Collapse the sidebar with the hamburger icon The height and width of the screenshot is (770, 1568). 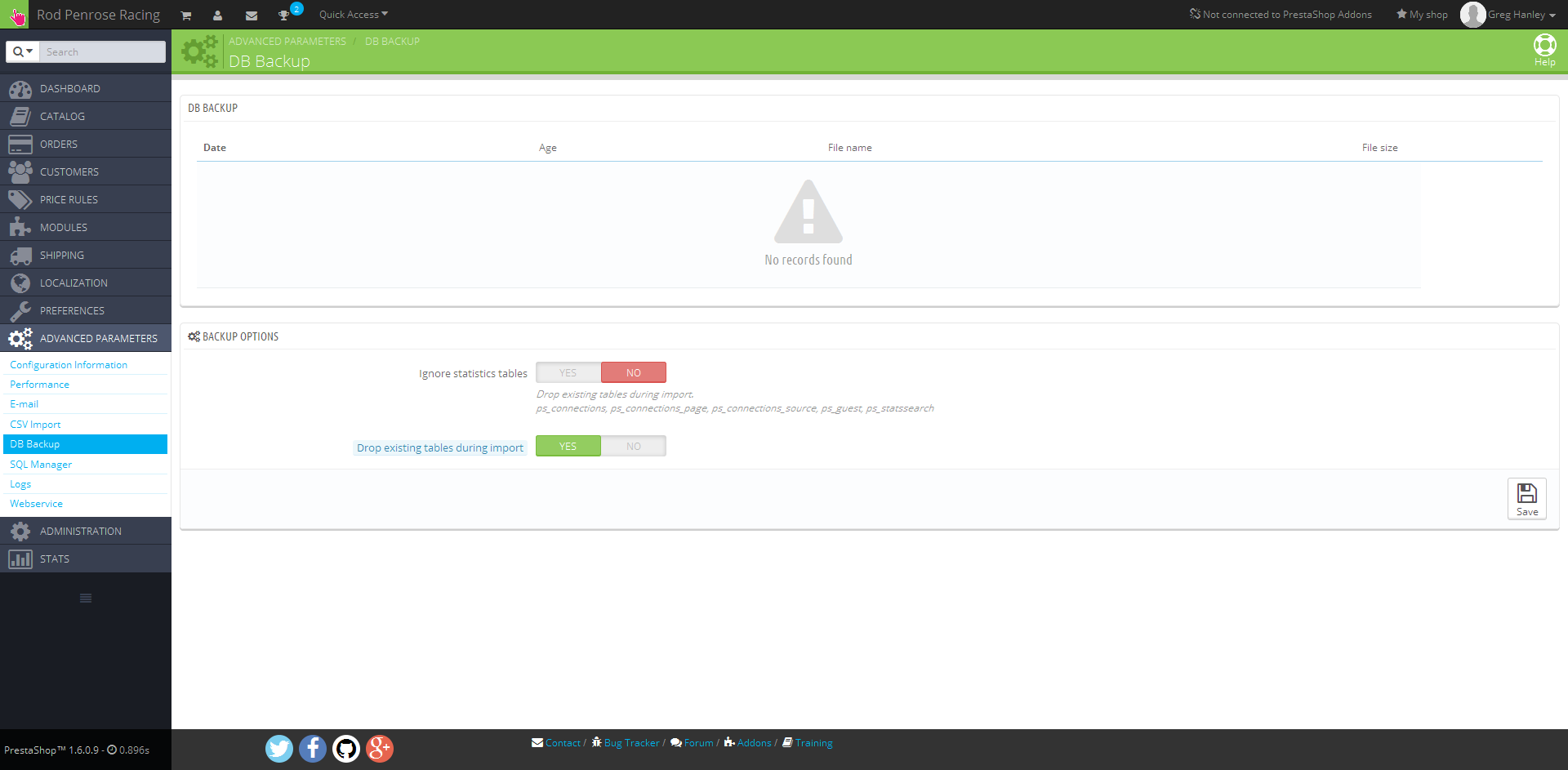[86, 599]
